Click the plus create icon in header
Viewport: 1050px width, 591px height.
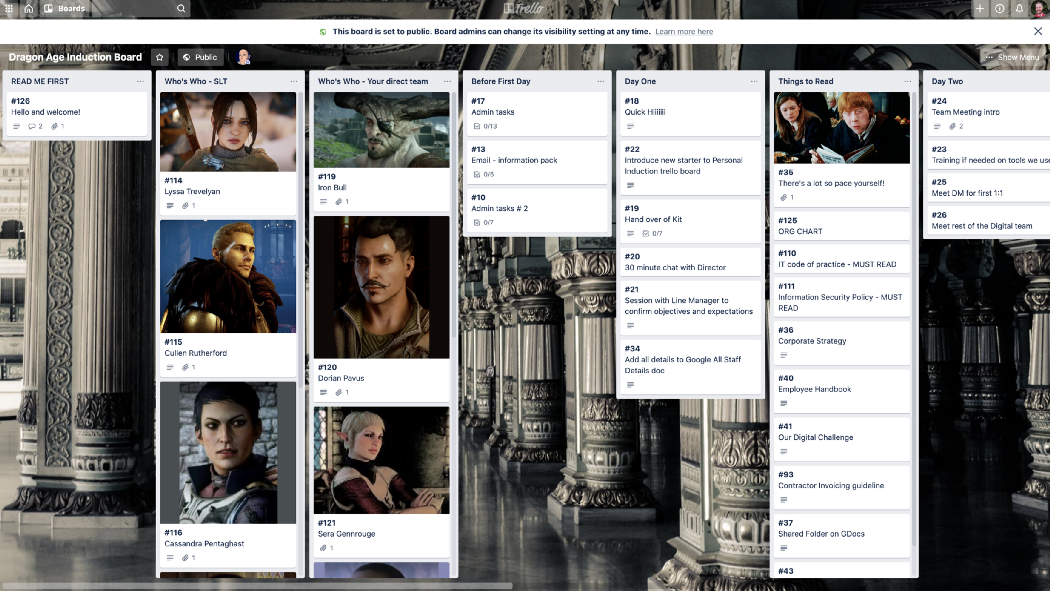(979, 8)
